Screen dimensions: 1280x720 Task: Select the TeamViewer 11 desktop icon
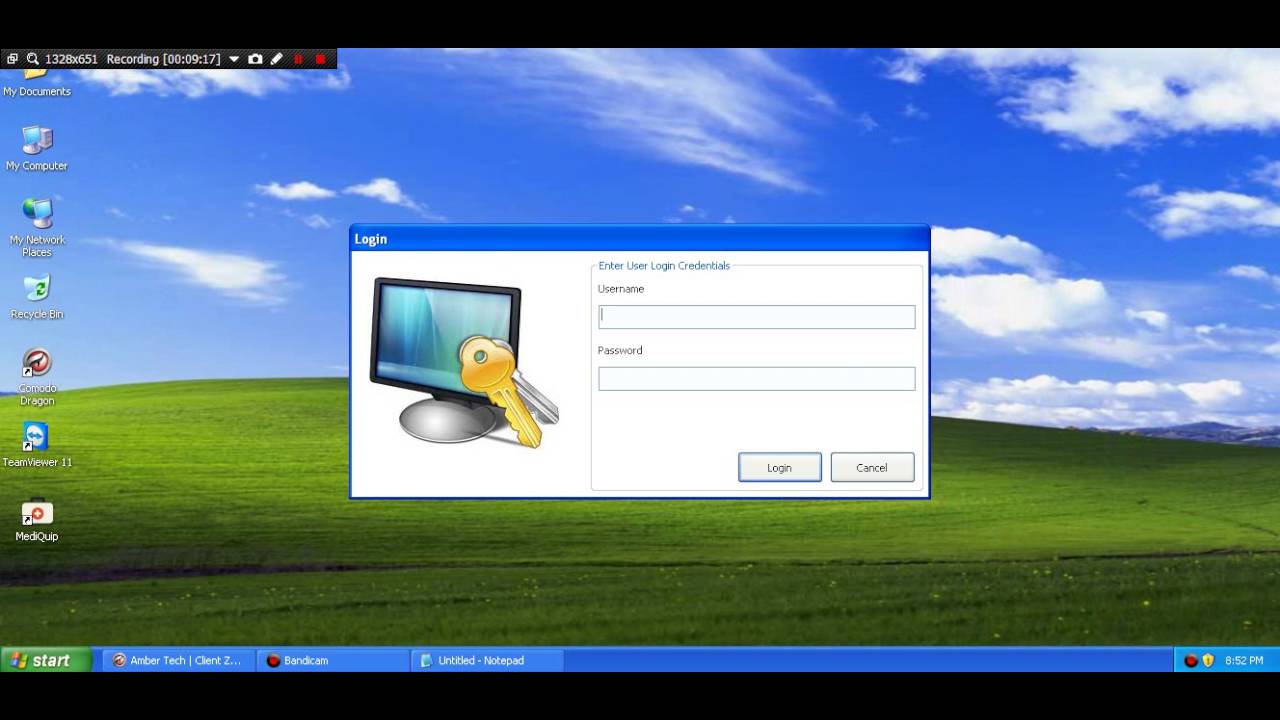37,445
